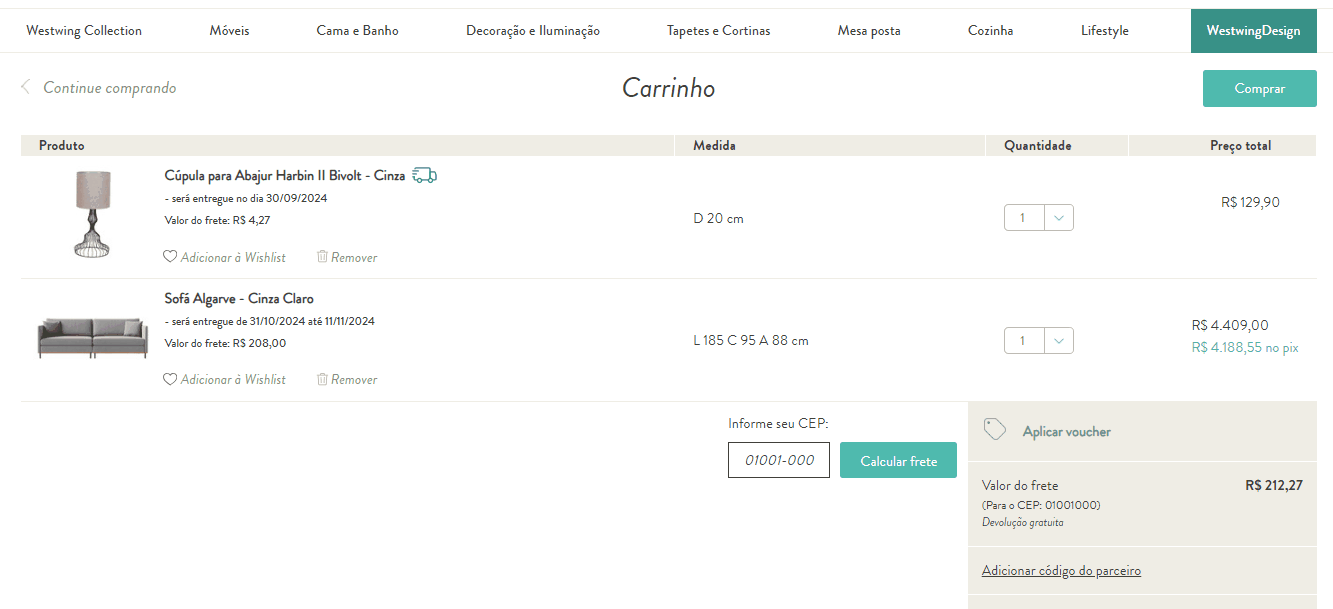Click the Devolução gratuita text
This screenshot has width=1333, height=609.
tap(1022, 522)
